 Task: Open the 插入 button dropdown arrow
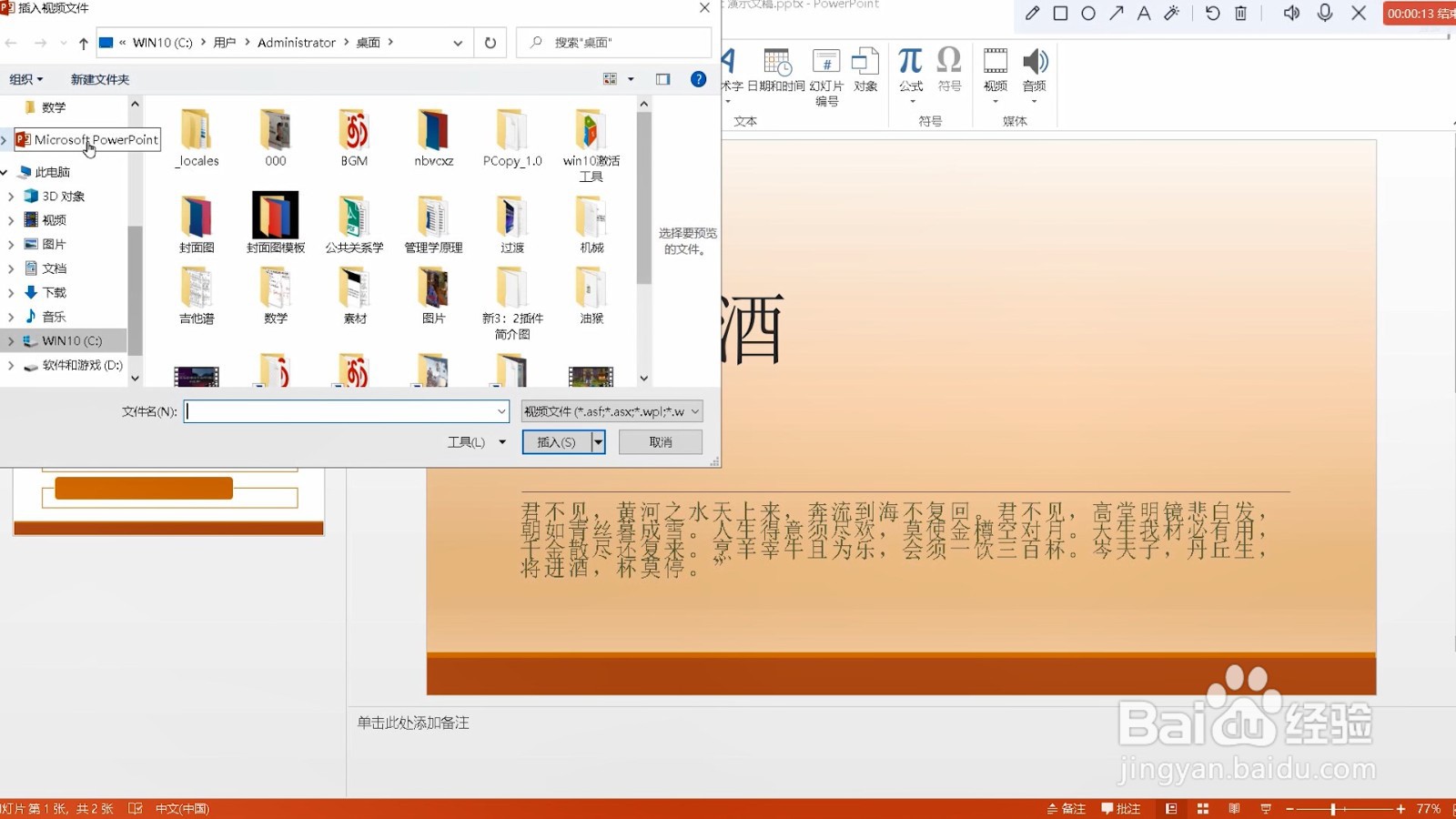pyautogui.click(x=599, y=442)
